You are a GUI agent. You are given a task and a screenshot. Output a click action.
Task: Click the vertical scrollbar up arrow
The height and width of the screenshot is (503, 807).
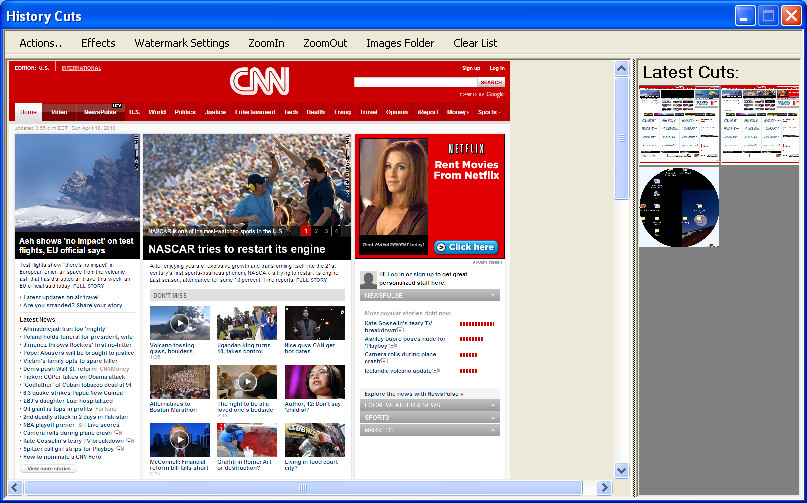coord(622,68)
